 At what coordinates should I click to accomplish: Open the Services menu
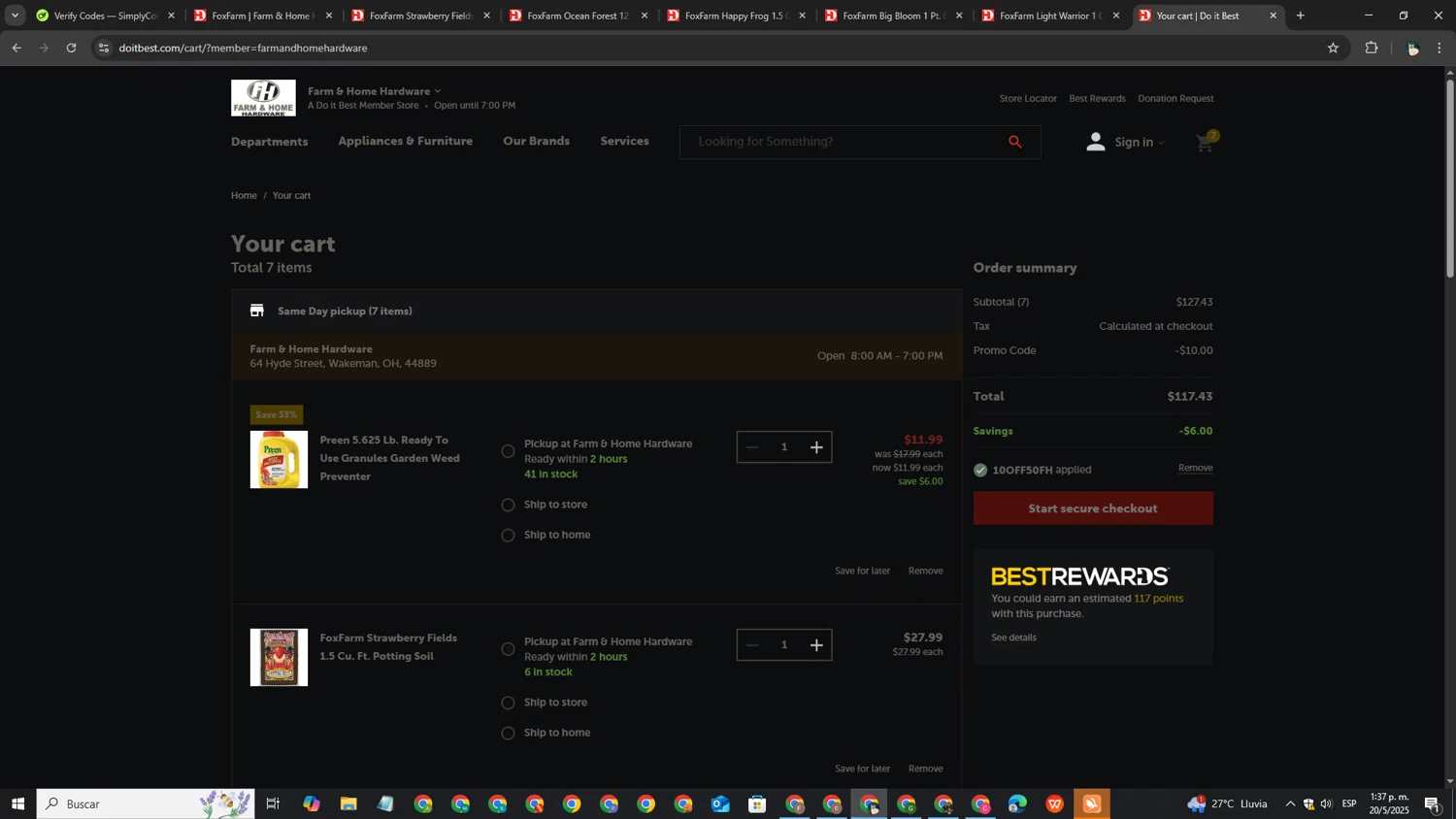624,141
